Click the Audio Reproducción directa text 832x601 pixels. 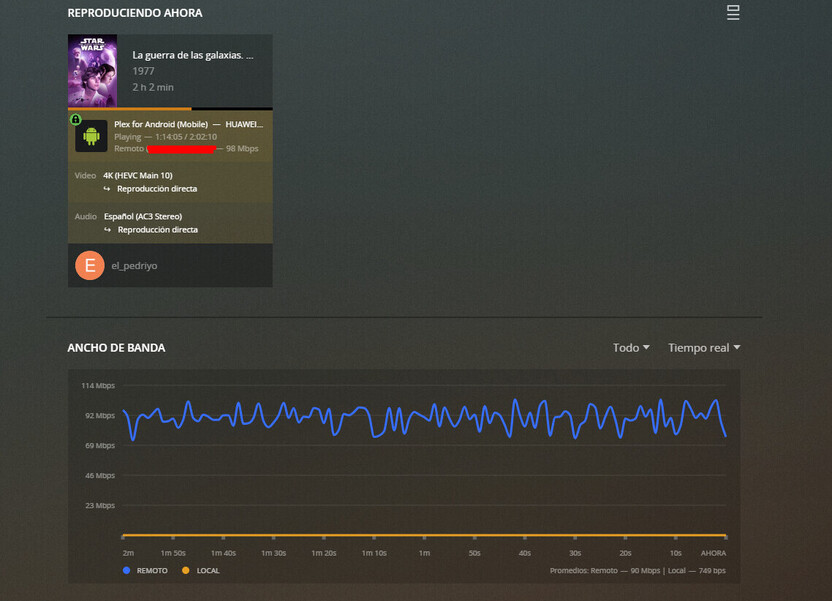click(158, 230)
